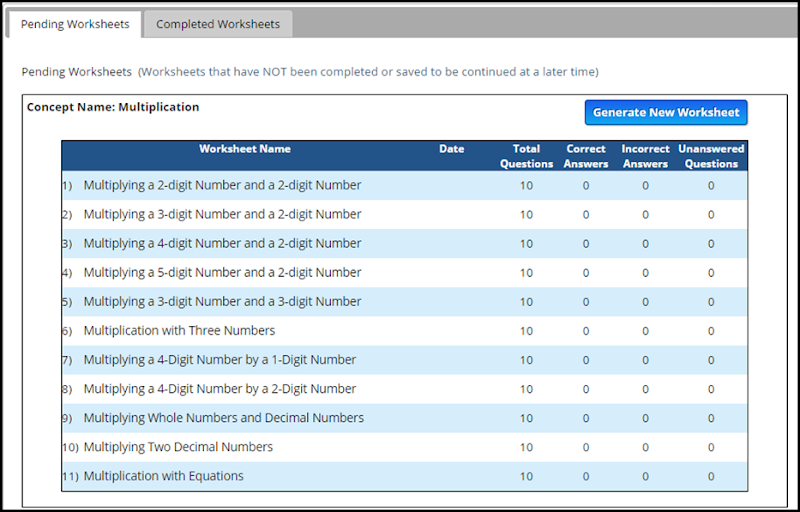This screenshot has width=800, height=512.
Task: Select Multiplying a 4-Digit Number by a 1-Digit Number
Action: [220, 360]
